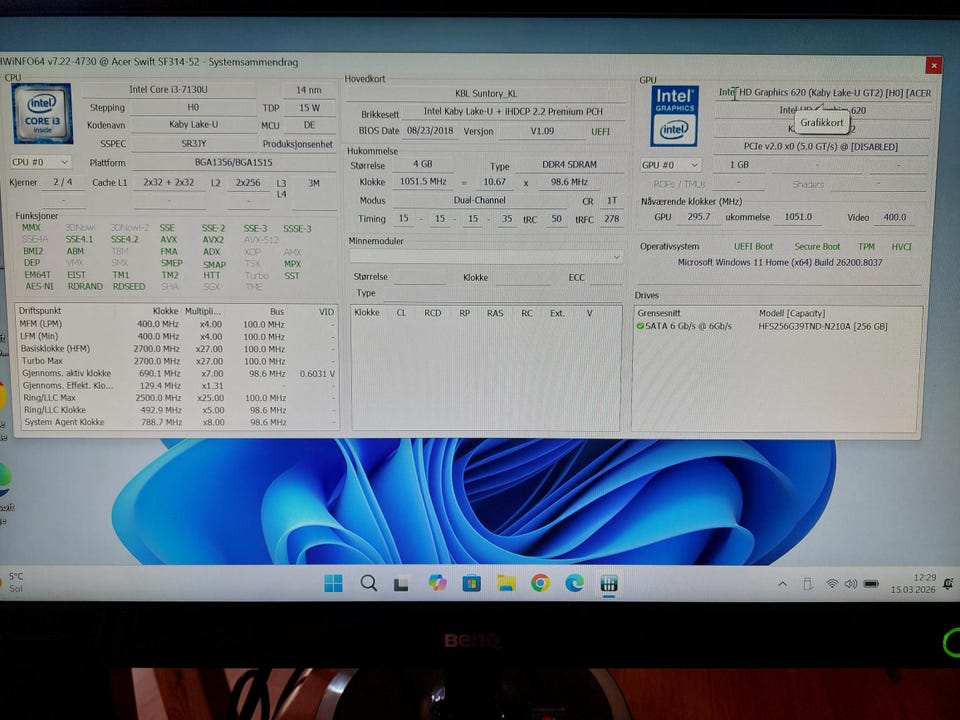Open Task View on the taskbar
The image size is (960, 720).
pyautogui.click(x=401, y=585)
